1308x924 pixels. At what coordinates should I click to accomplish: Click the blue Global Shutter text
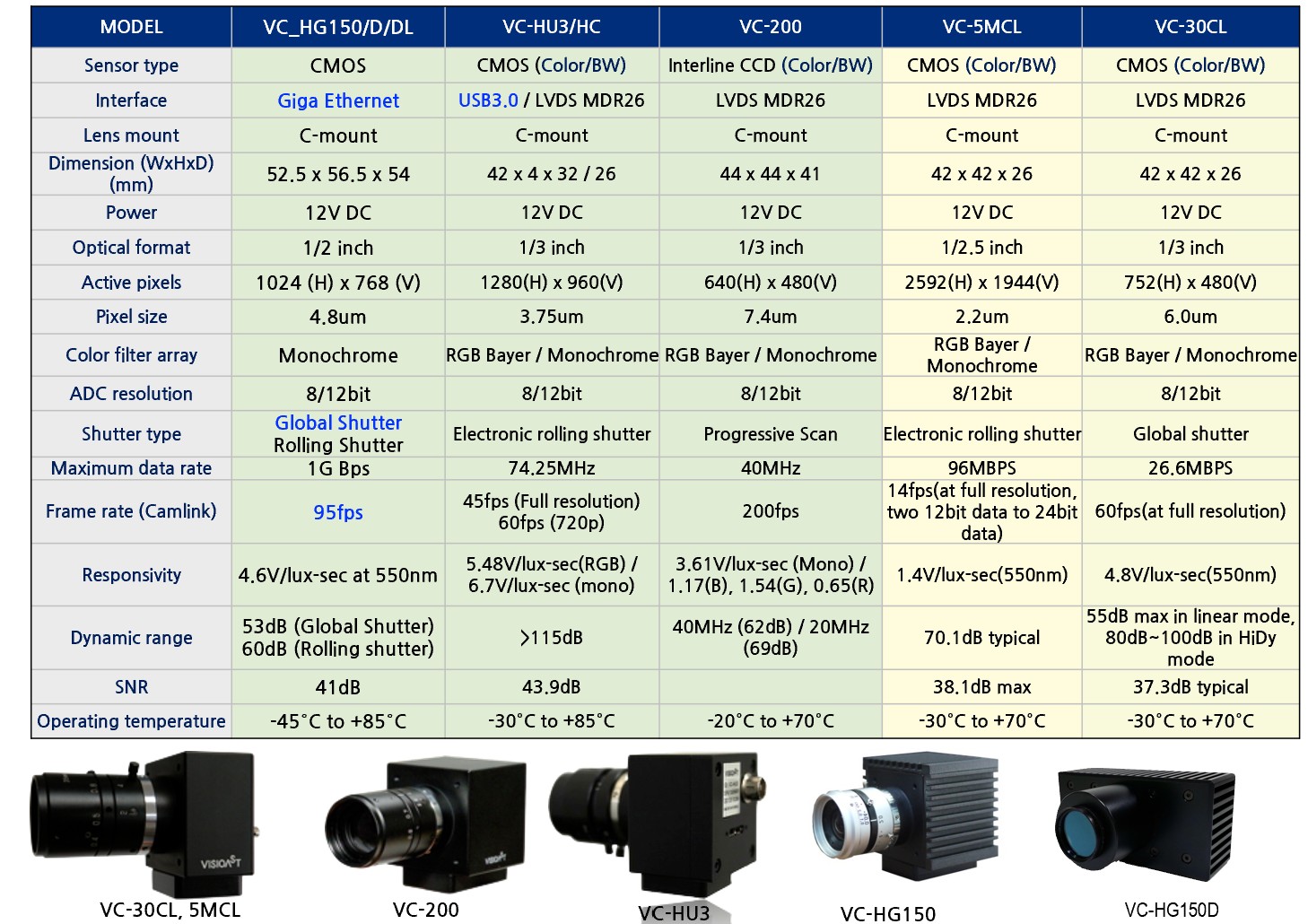point(338,423)
